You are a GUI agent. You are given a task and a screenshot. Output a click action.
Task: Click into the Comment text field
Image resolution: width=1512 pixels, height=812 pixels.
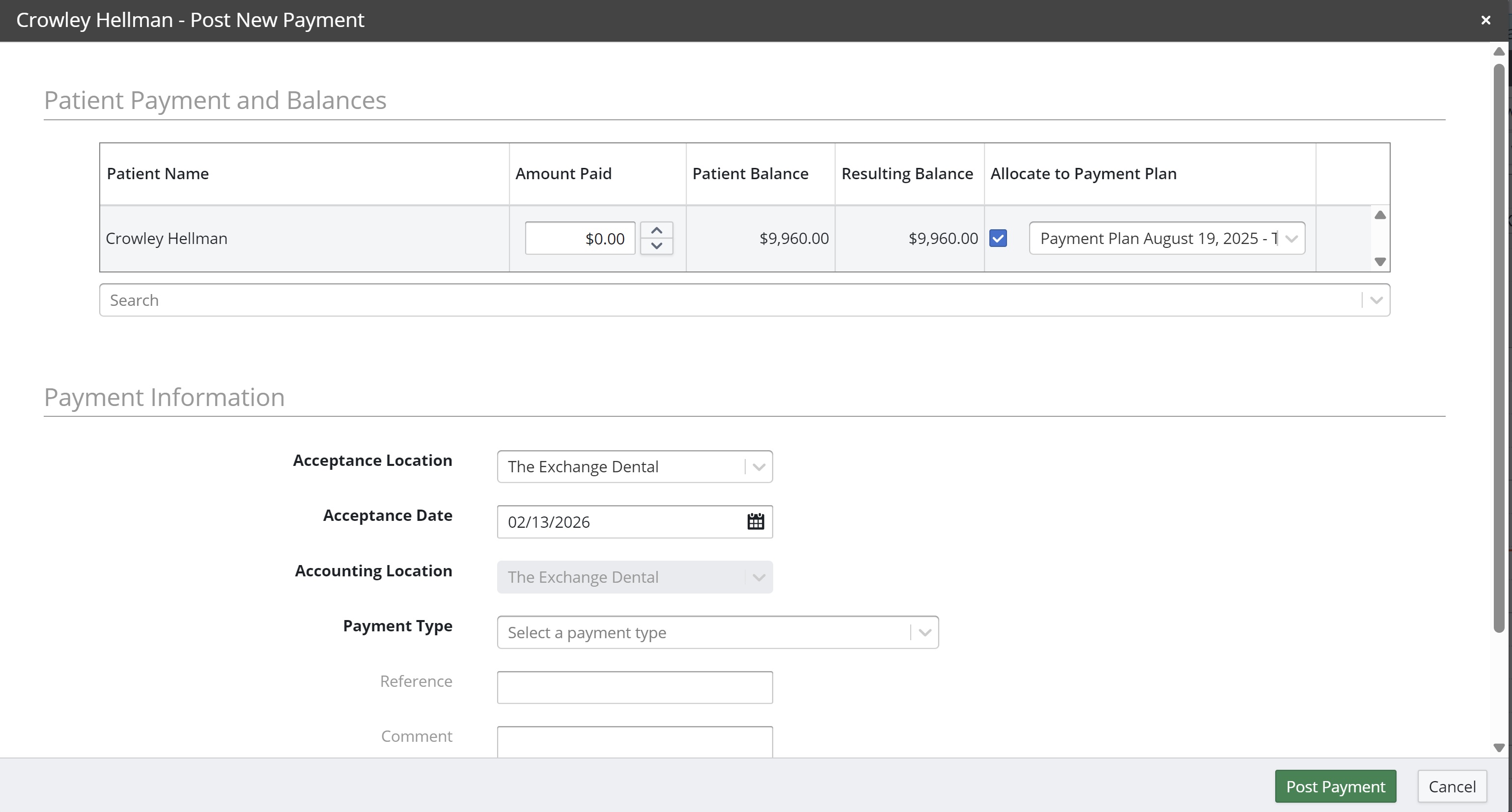point(635,742)
